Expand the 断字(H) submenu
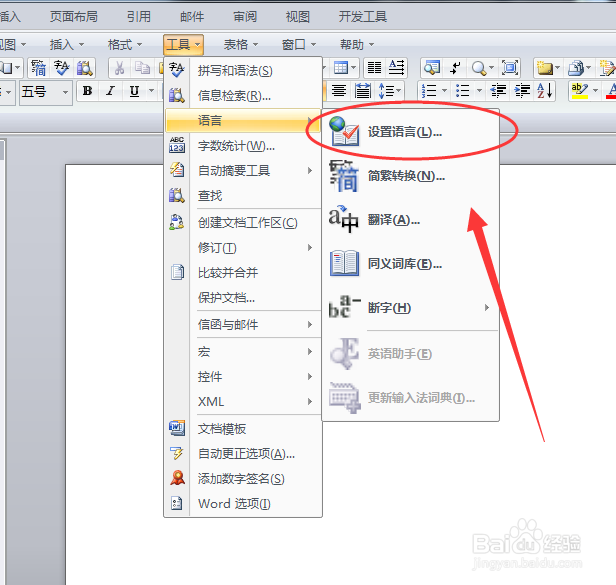Screen dimensions: 616x585 pos(411,307)
